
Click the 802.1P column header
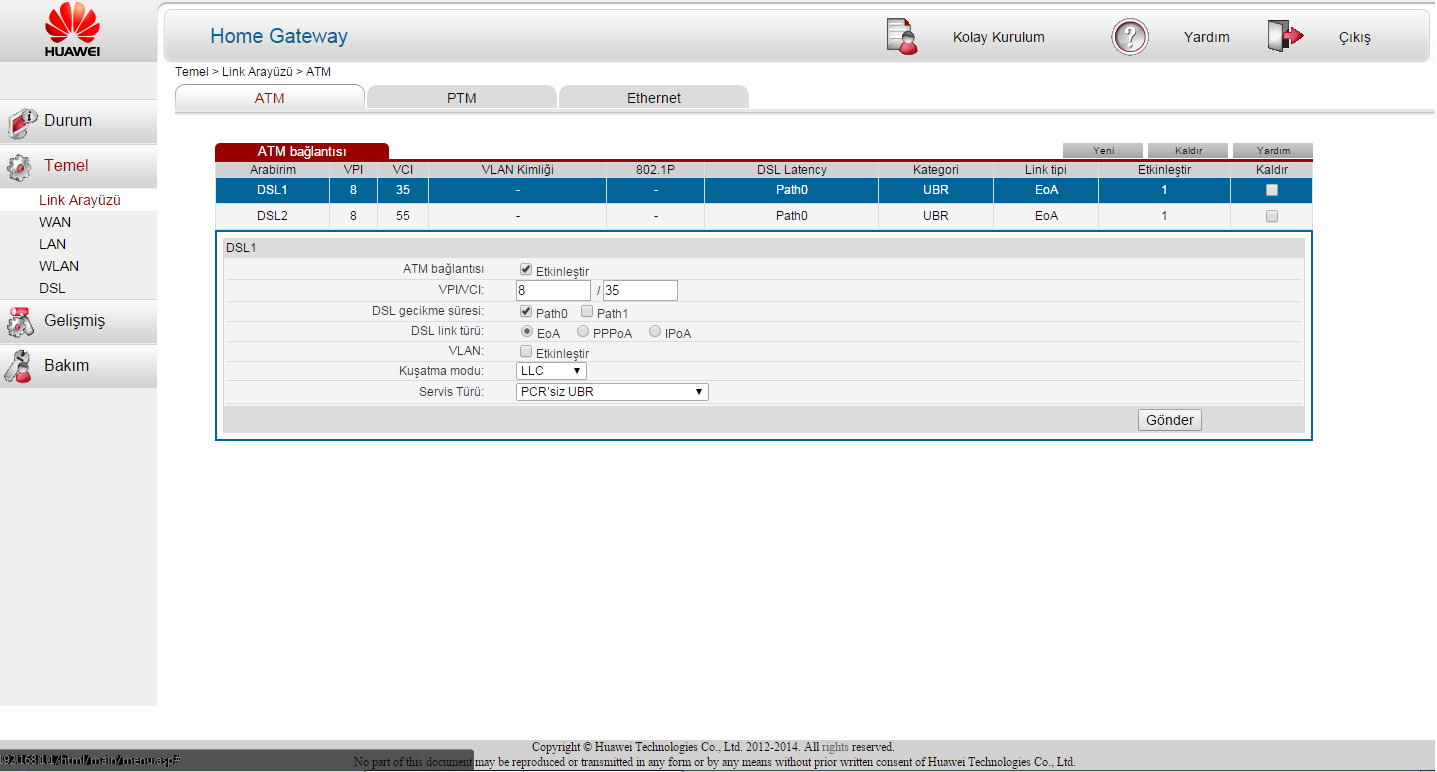(655, 170)
